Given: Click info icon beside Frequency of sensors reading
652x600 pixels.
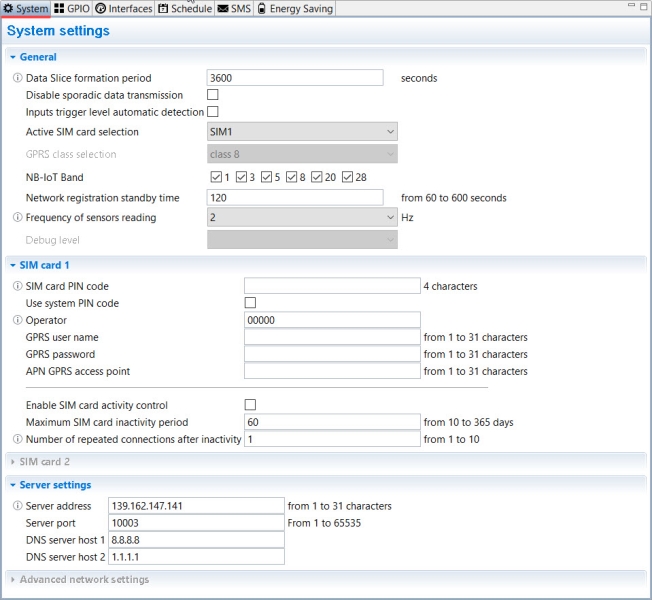Looking at the screenshot, I should click(17, 217).
